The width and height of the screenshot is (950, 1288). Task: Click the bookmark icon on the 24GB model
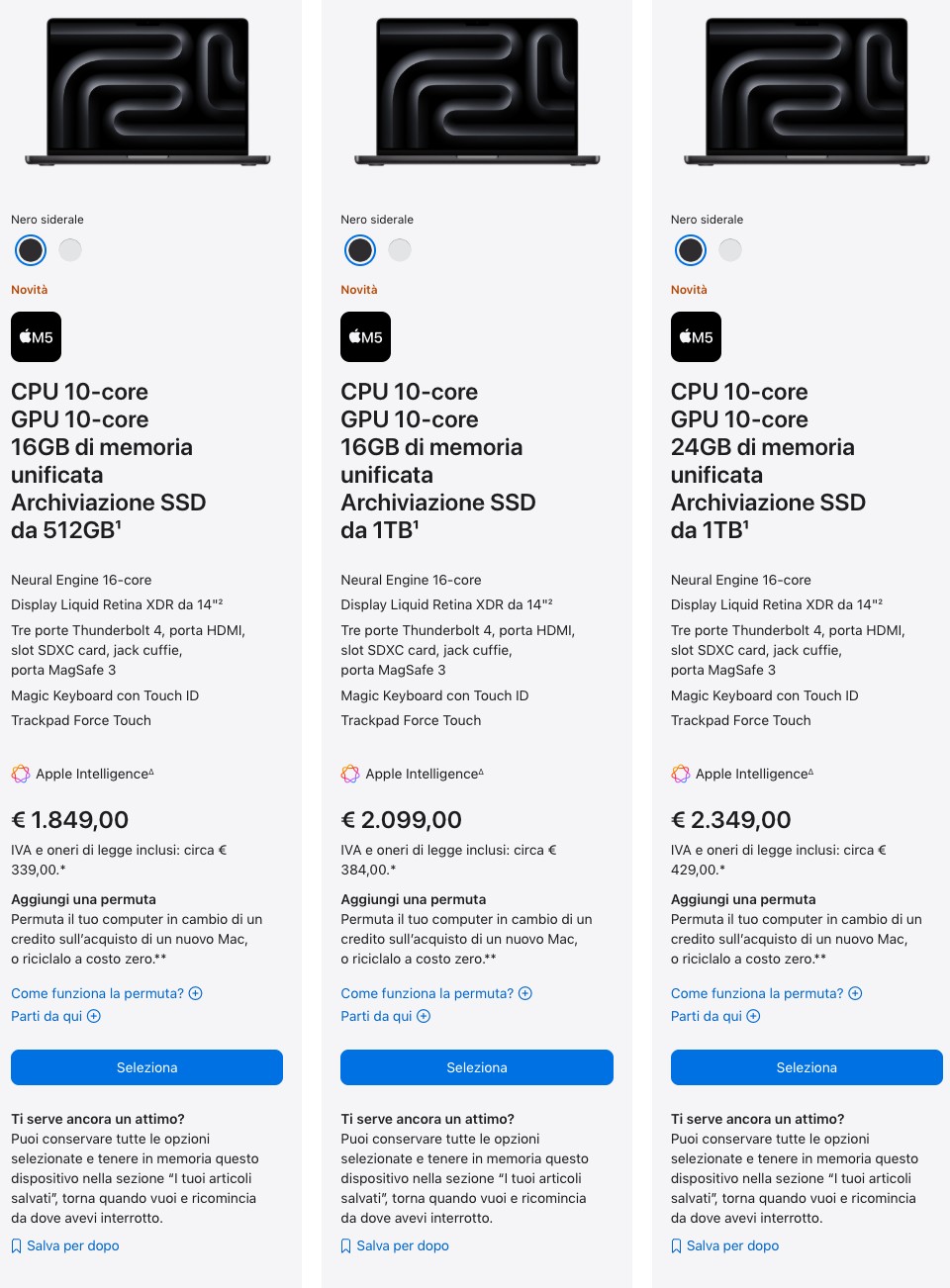click(x=676, y=1246)
